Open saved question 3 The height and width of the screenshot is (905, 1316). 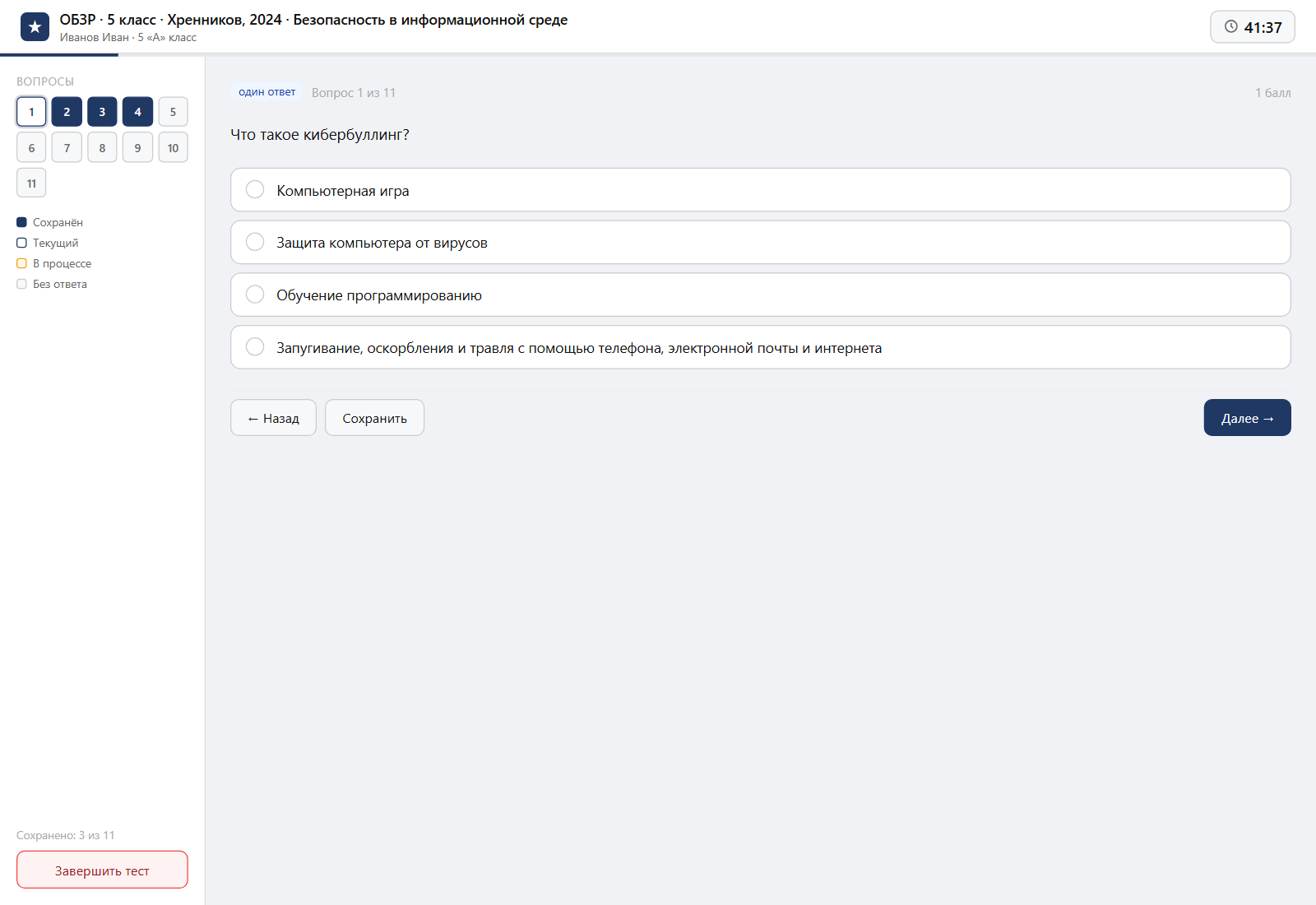[x=102, y=112]
